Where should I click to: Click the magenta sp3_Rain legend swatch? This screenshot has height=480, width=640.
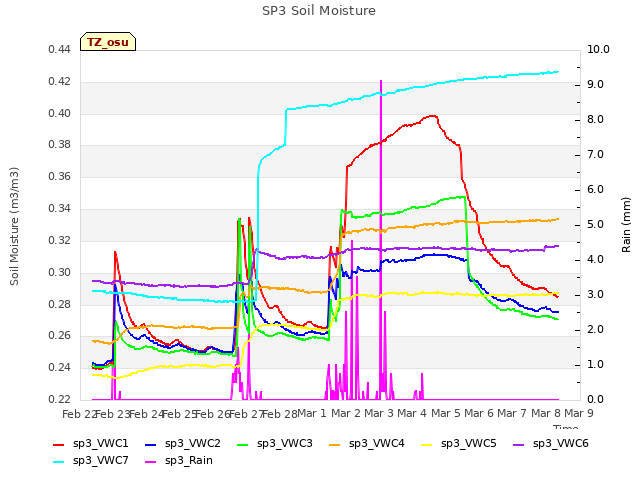click(151, 462)
